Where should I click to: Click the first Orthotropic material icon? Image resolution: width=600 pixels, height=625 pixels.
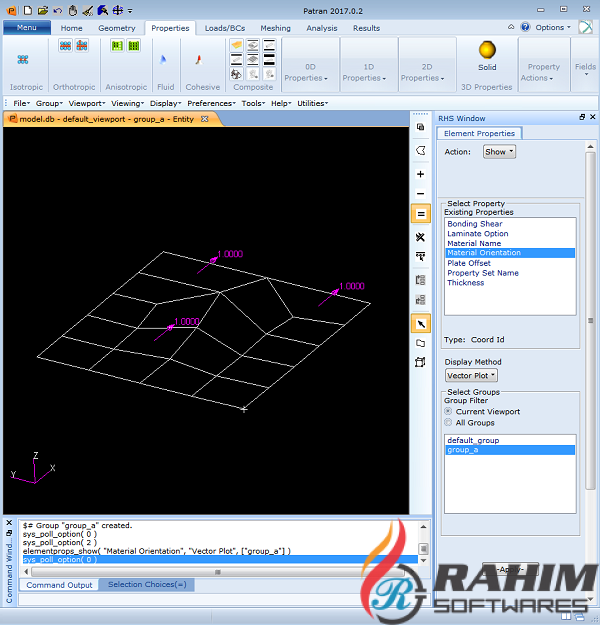point(66,46)
